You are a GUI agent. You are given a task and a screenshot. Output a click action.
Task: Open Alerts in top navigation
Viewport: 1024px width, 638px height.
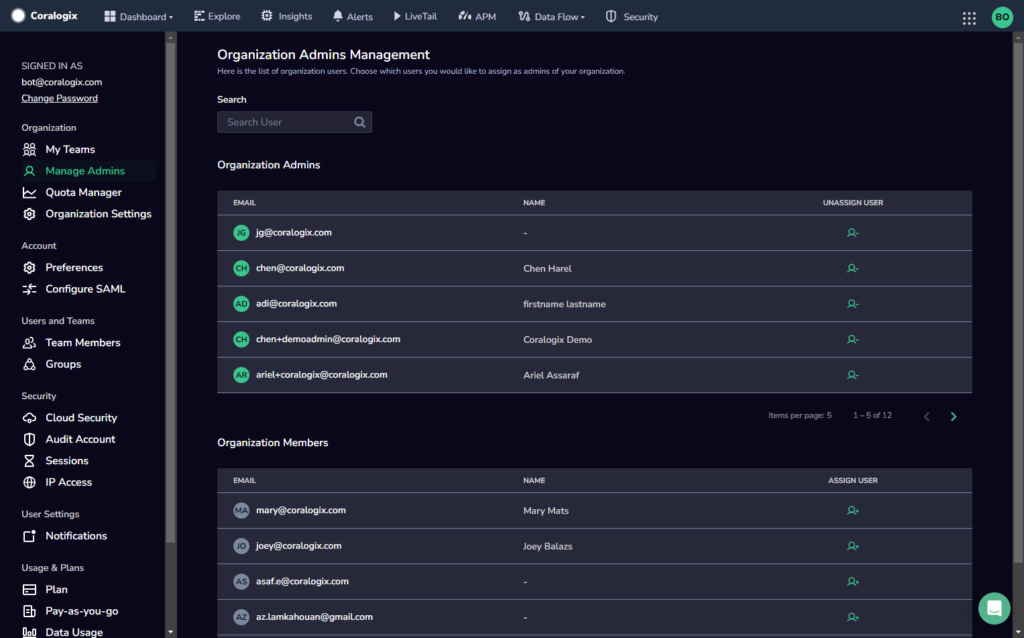pyautogui.click(x=353, y=16)
